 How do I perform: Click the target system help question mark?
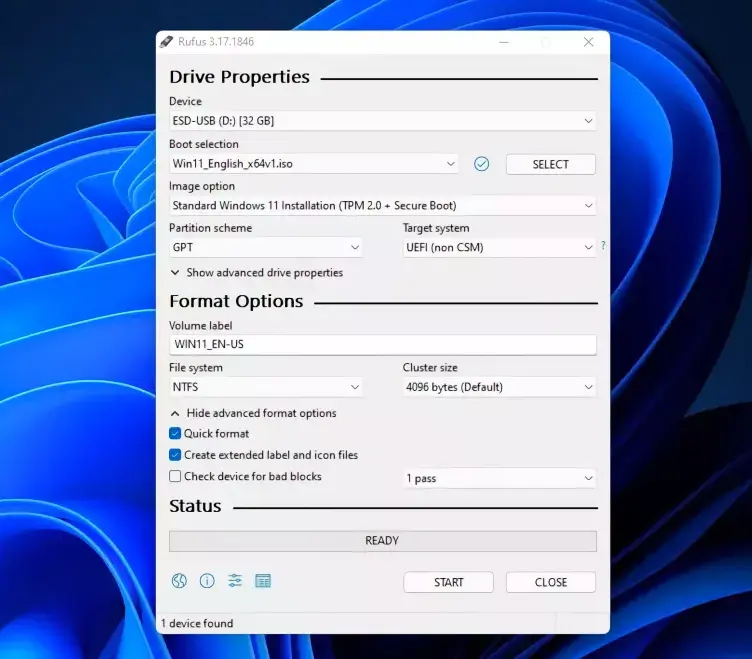pyautogui.click(x=603, y=246)
